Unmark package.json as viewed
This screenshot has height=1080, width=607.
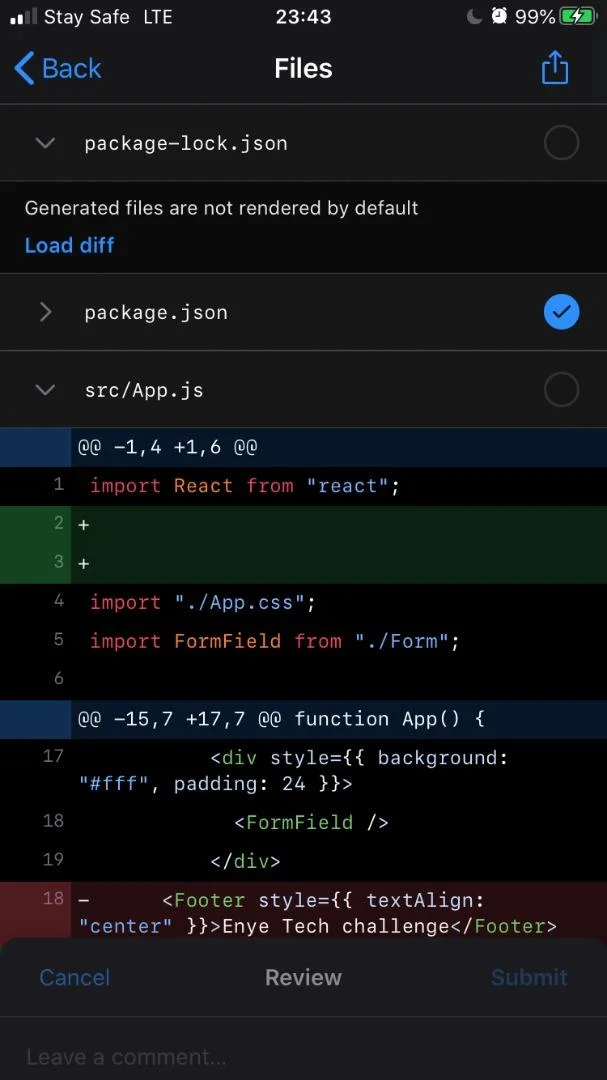pos(561,312)
